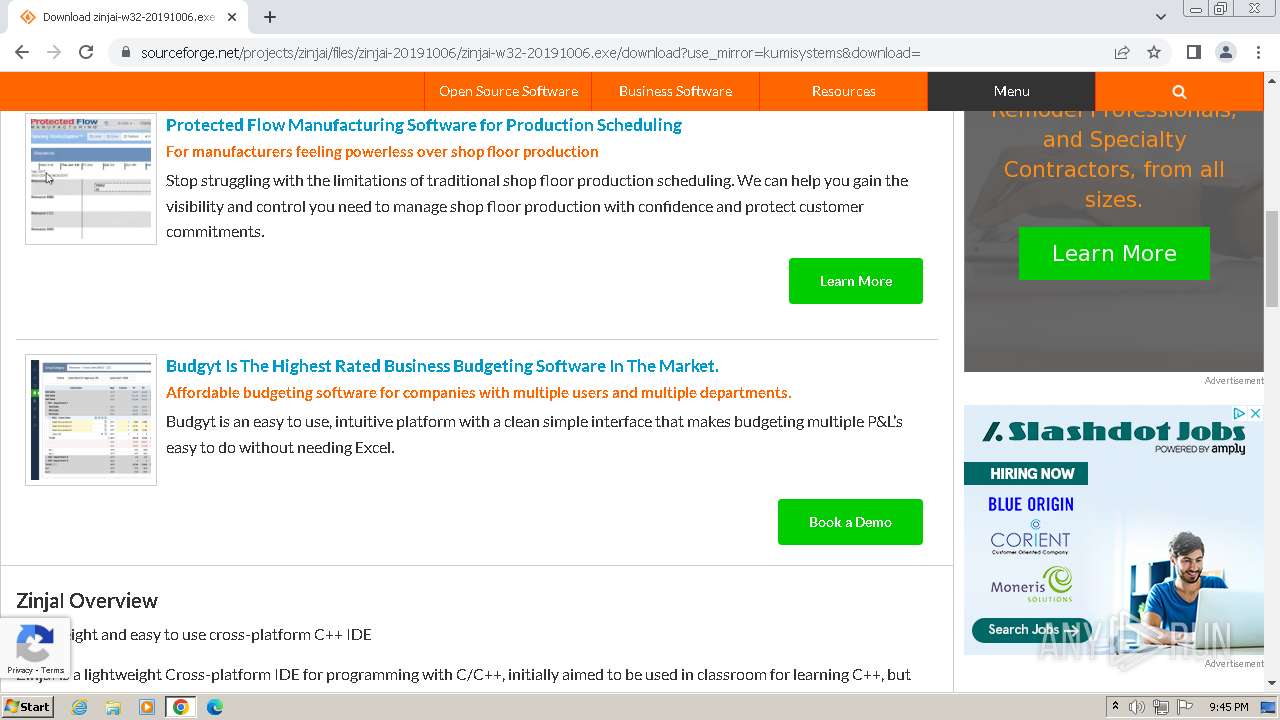Open the reCAPTCHA Privacy link
Viewport: 1280px width, 720px height.
coord(20,671)
